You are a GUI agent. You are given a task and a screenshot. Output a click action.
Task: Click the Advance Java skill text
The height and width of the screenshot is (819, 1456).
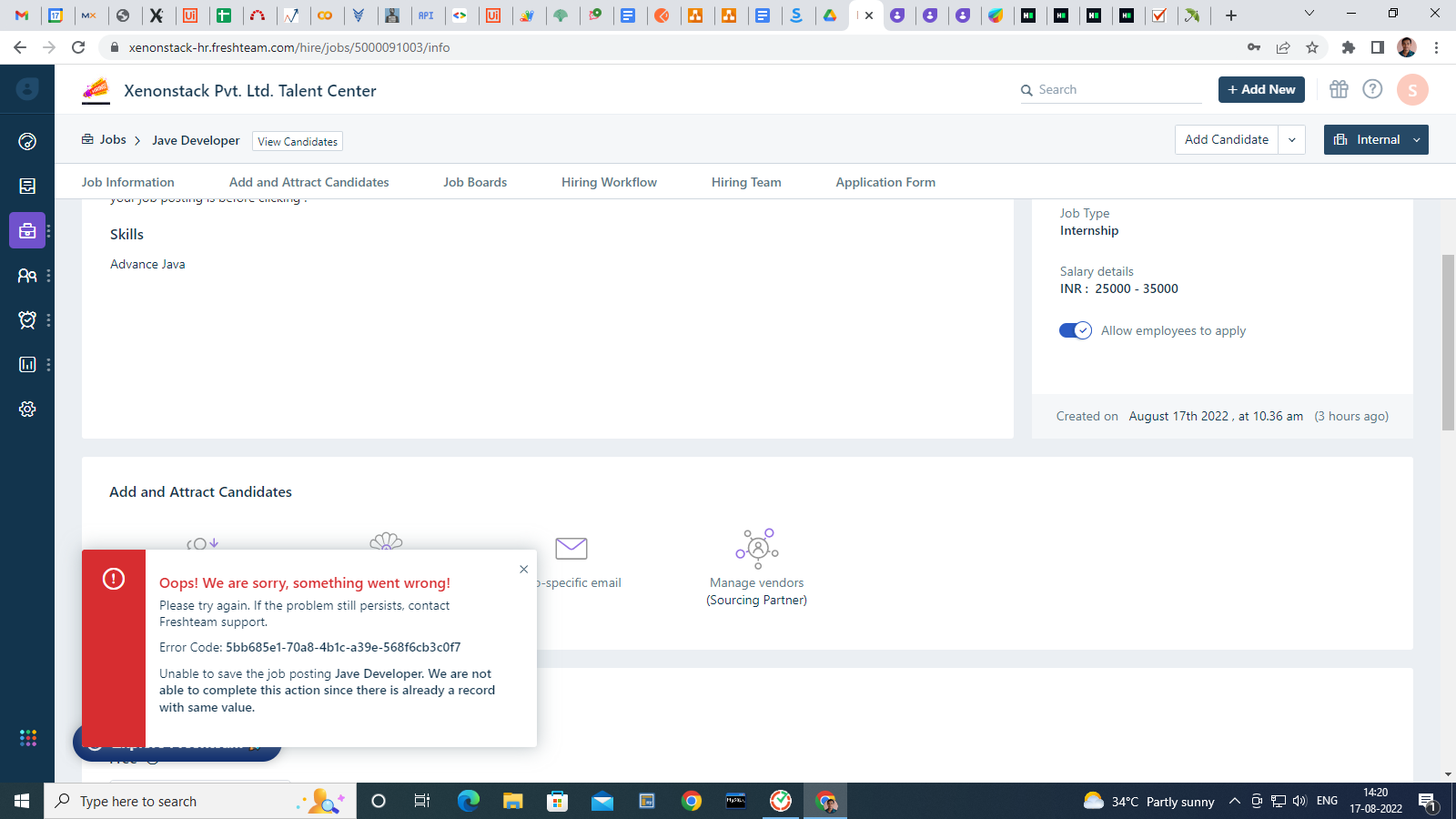click(x=147, y=264)
